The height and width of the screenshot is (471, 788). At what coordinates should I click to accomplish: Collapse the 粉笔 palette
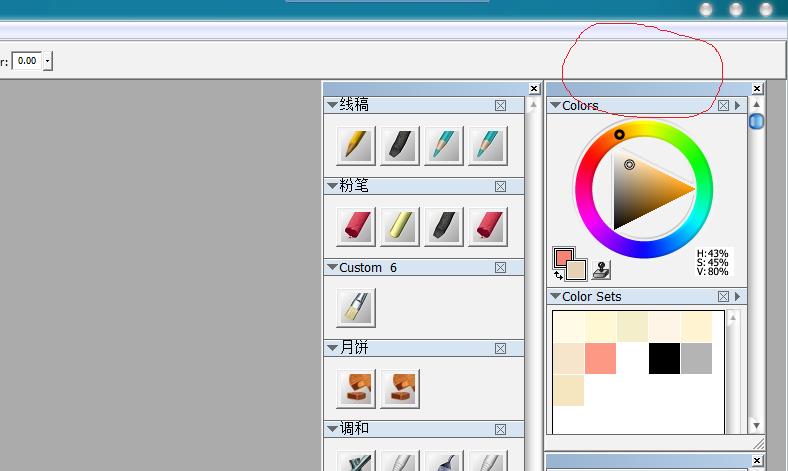332,186
